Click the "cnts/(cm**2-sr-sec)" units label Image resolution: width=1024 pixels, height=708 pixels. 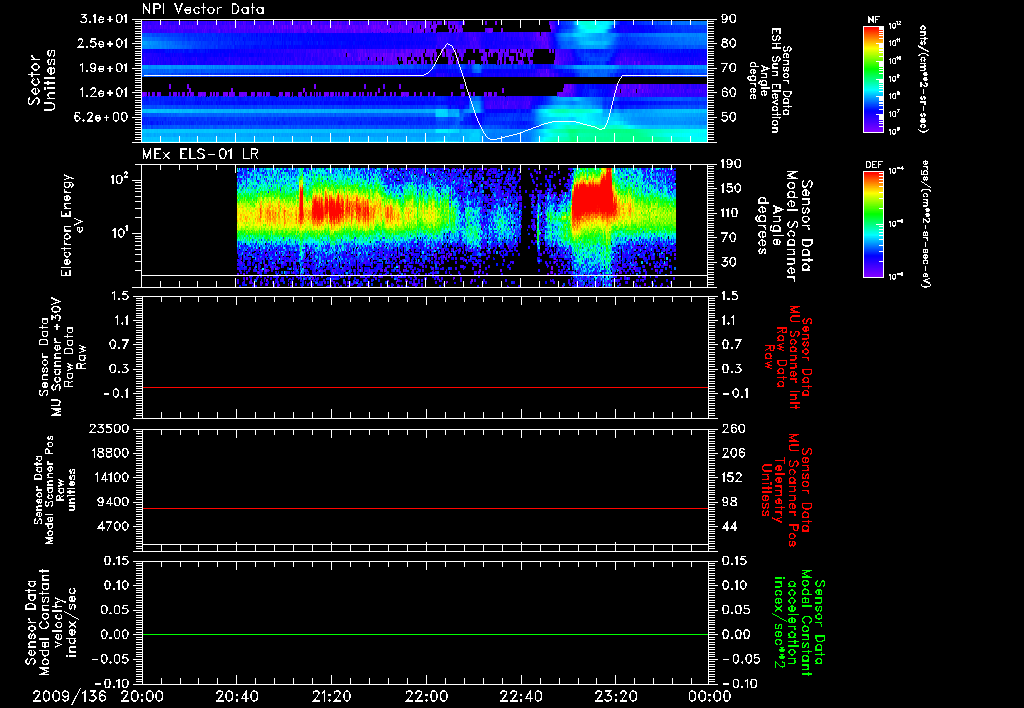click(923, 78)
